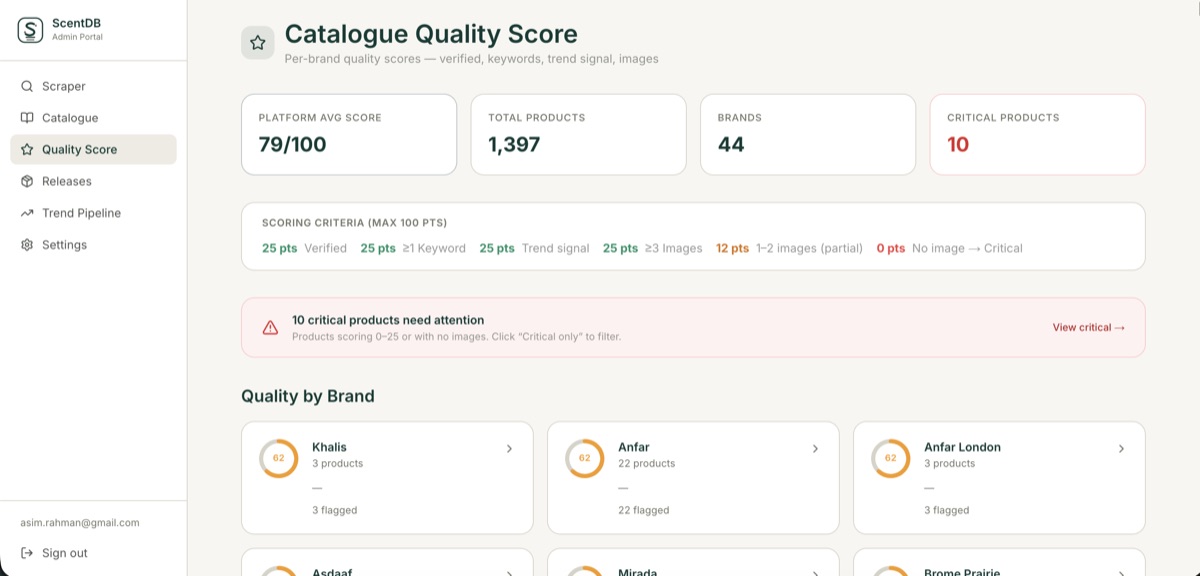Click the star icon beside page title
Image resolution: width=1200 pixels, height=576 pixels.
click(258, 43)
